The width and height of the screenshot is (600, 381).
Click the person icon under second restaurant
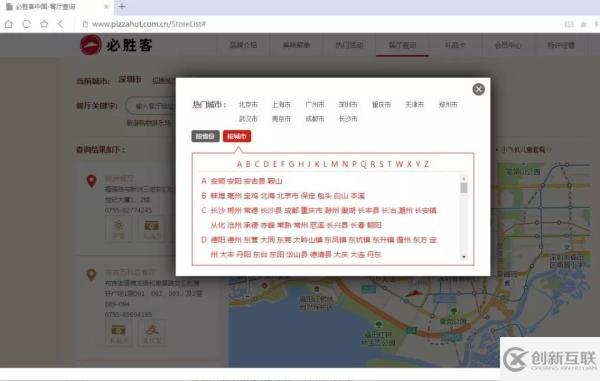(152, 333)
